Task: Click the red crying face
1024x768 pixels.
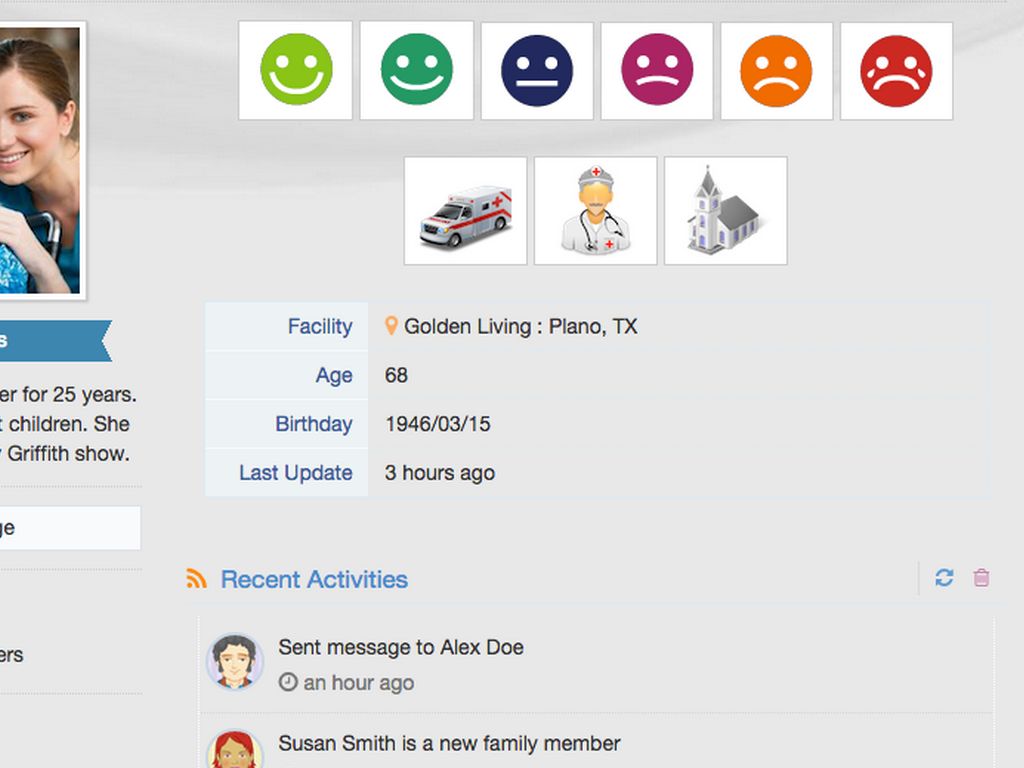Action: (896, 70)
